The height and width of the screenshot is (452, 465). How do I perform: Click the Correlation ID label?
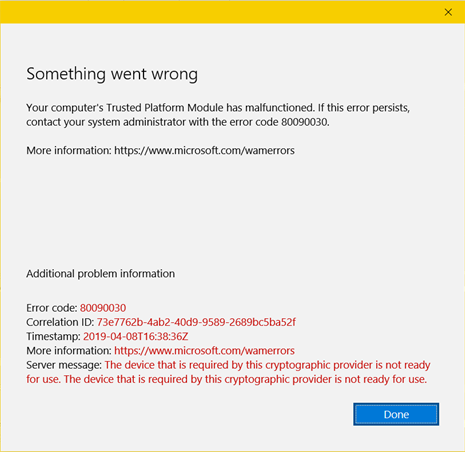[61, 322]
